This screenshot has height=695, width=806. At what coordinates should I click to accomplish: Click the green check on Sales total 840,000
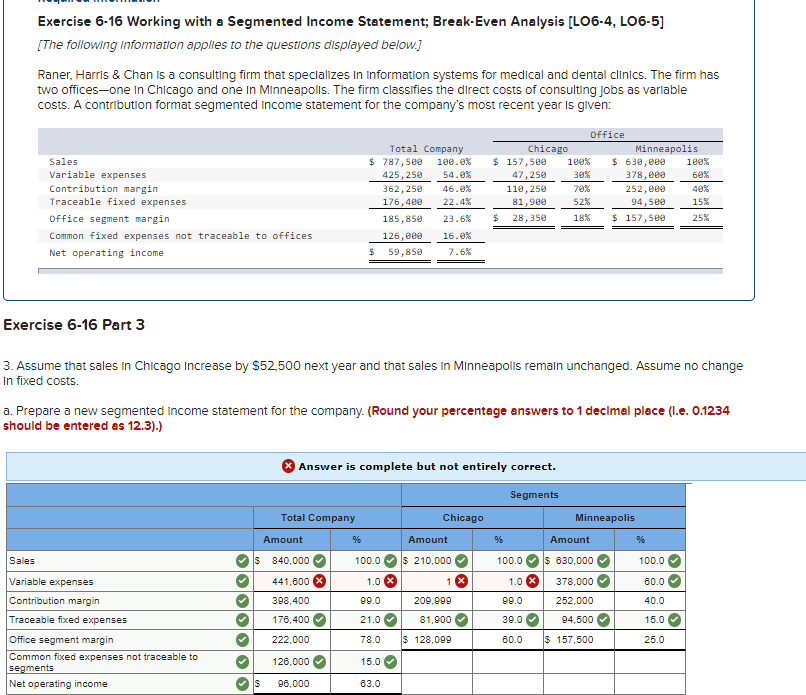pos(317,559)
